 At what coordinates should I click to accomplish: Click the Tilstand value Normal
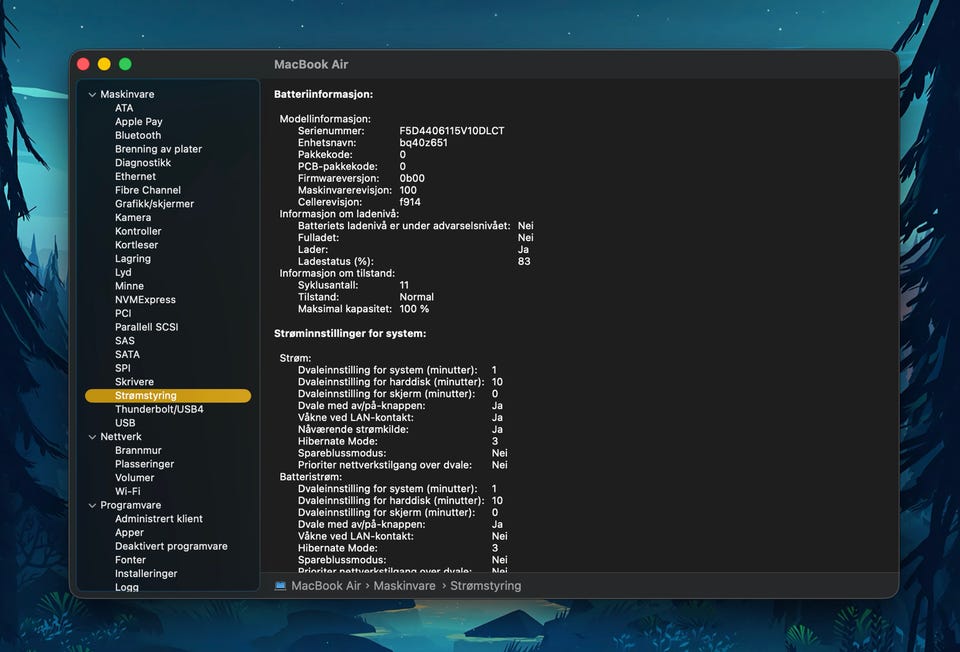tap(416, 297)
